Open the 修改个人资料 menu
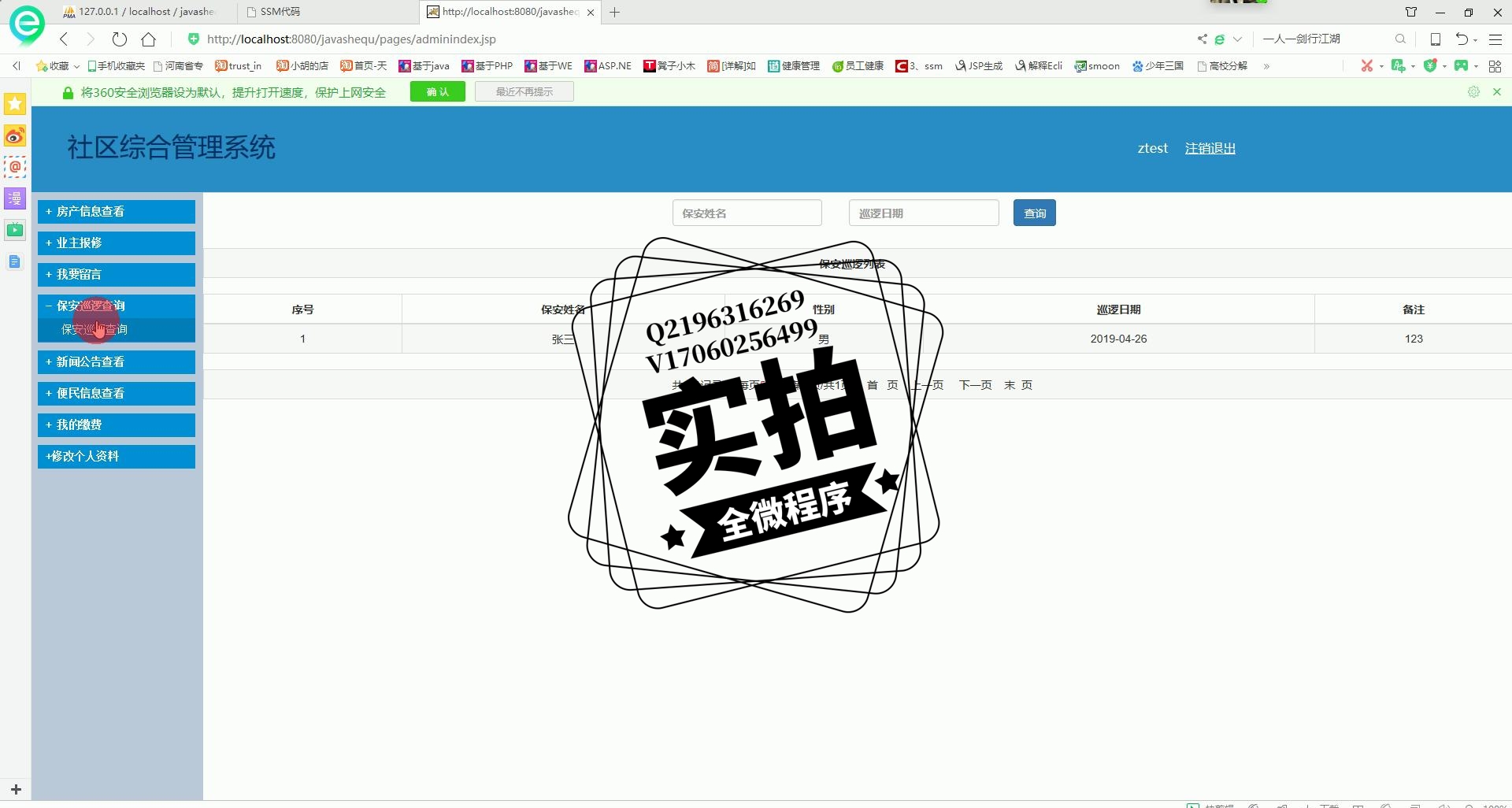Screen dimensions: 1512x808 click(x=117, y=457)
